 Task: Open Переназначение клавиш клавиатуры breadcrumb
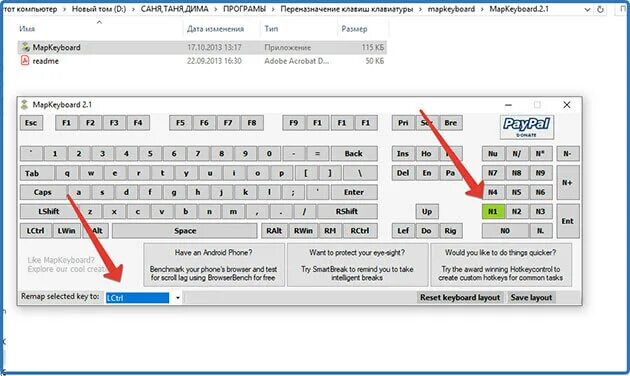click(346, 9)
